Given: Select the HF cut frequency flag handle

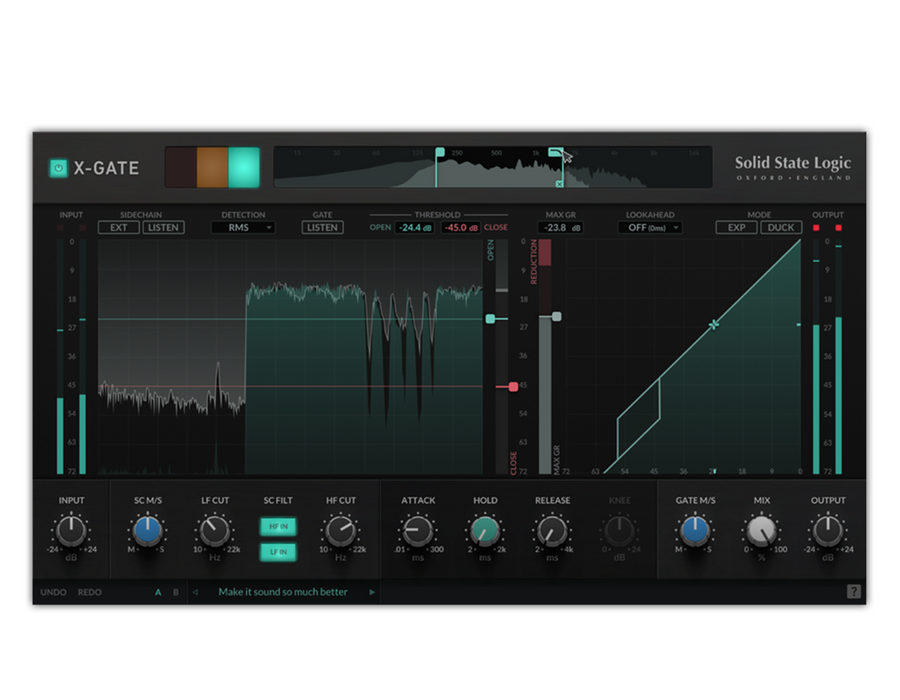Looking at the screenshot, I should click(554, 152).
